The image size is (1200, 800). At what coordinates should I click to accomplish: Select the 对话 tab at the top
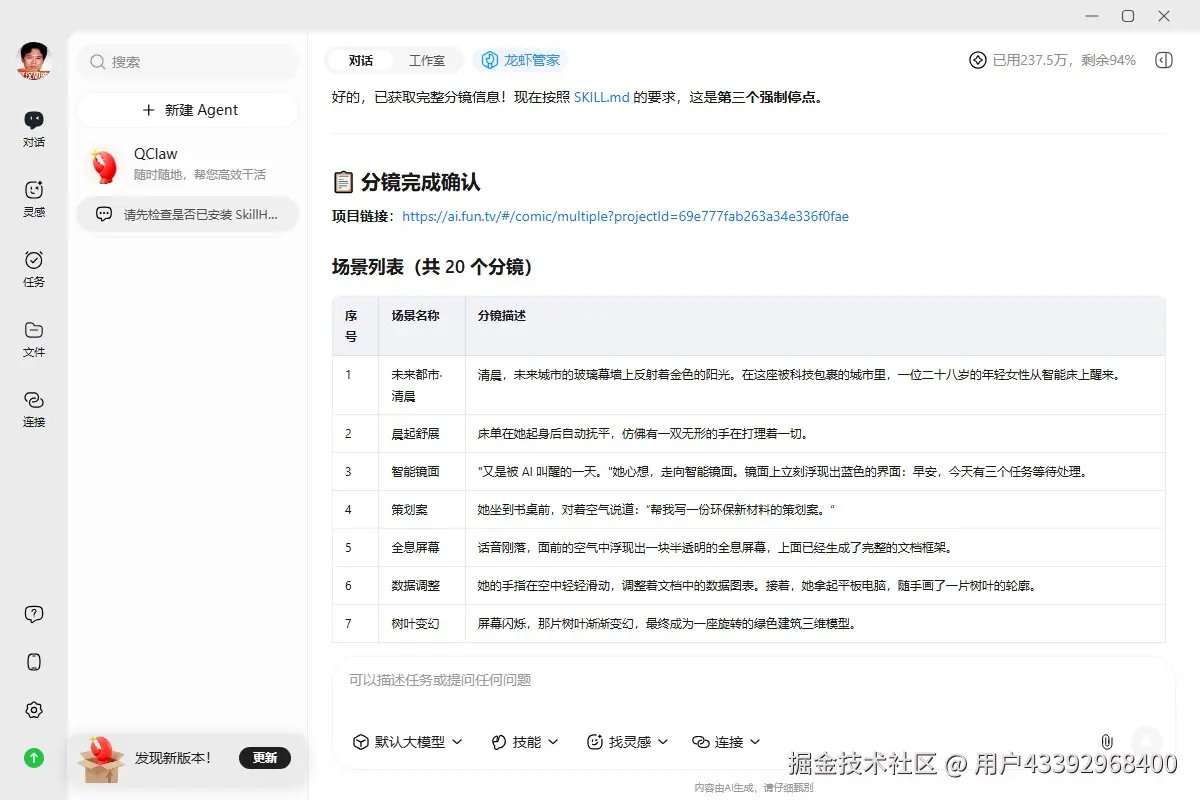359,60
